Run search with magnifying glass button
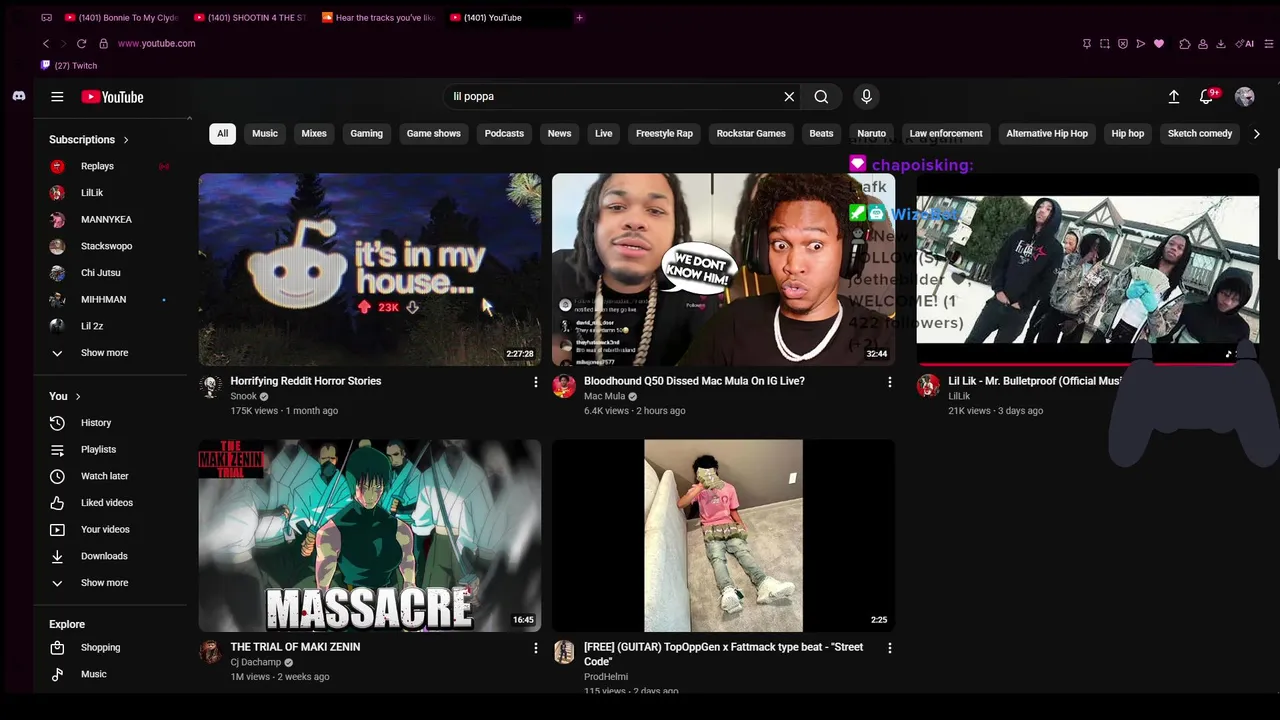The height and width of the screenshot is (720, 1280). click(821, 97)
